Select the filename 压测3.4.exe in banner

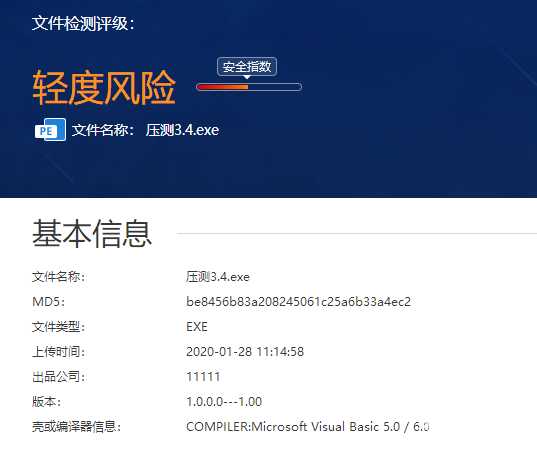[182, 130]
